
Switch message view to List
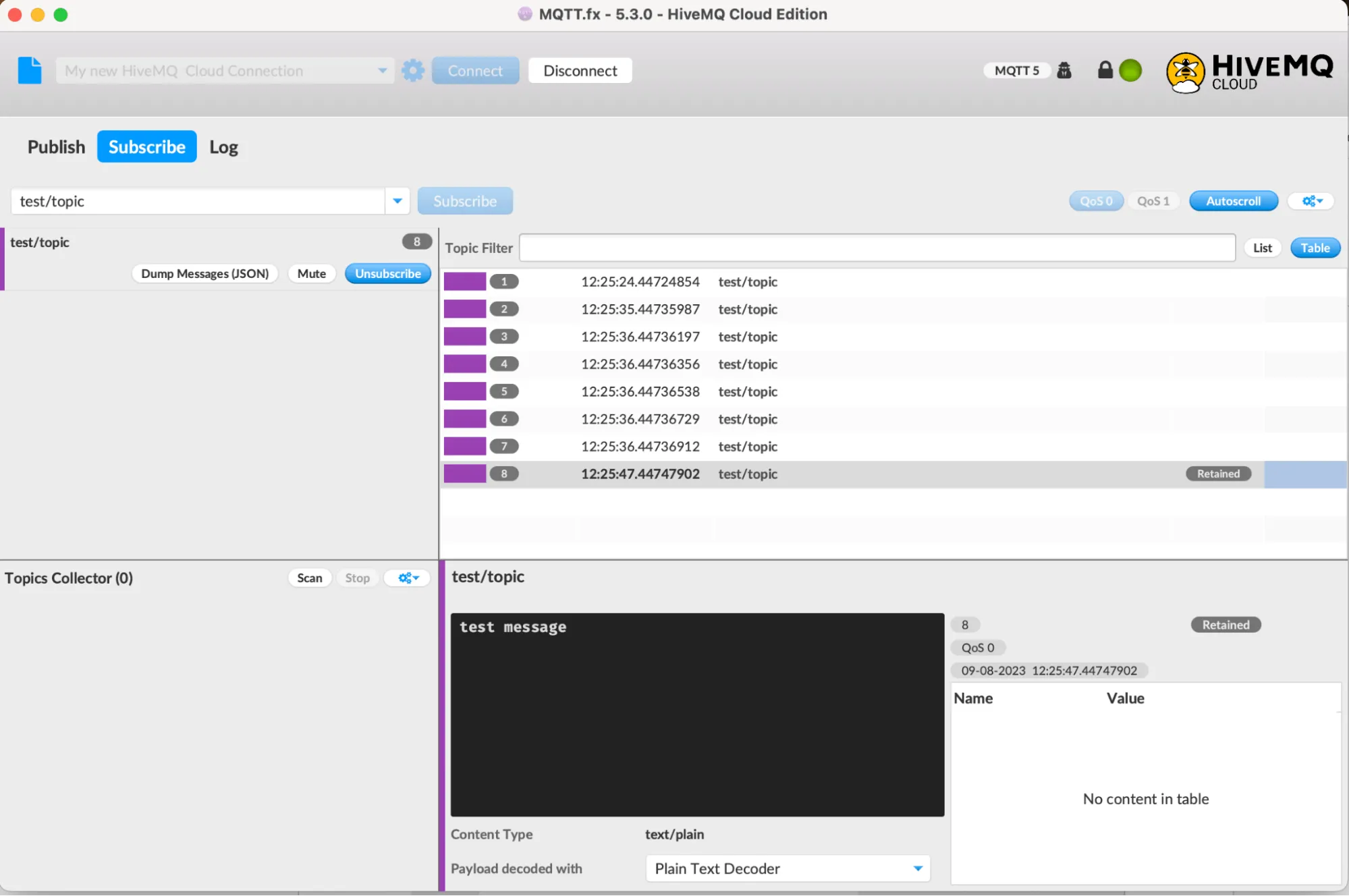point(1262,248)
